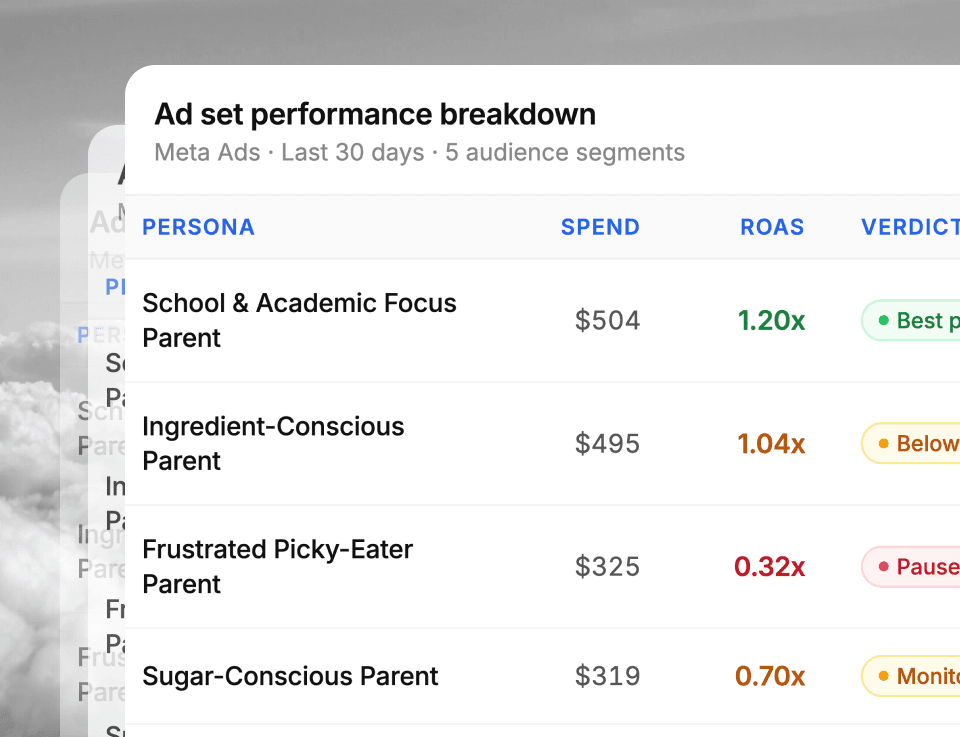
Task: Open School & Academic Focus Parent row
Action: pos(299,320)
